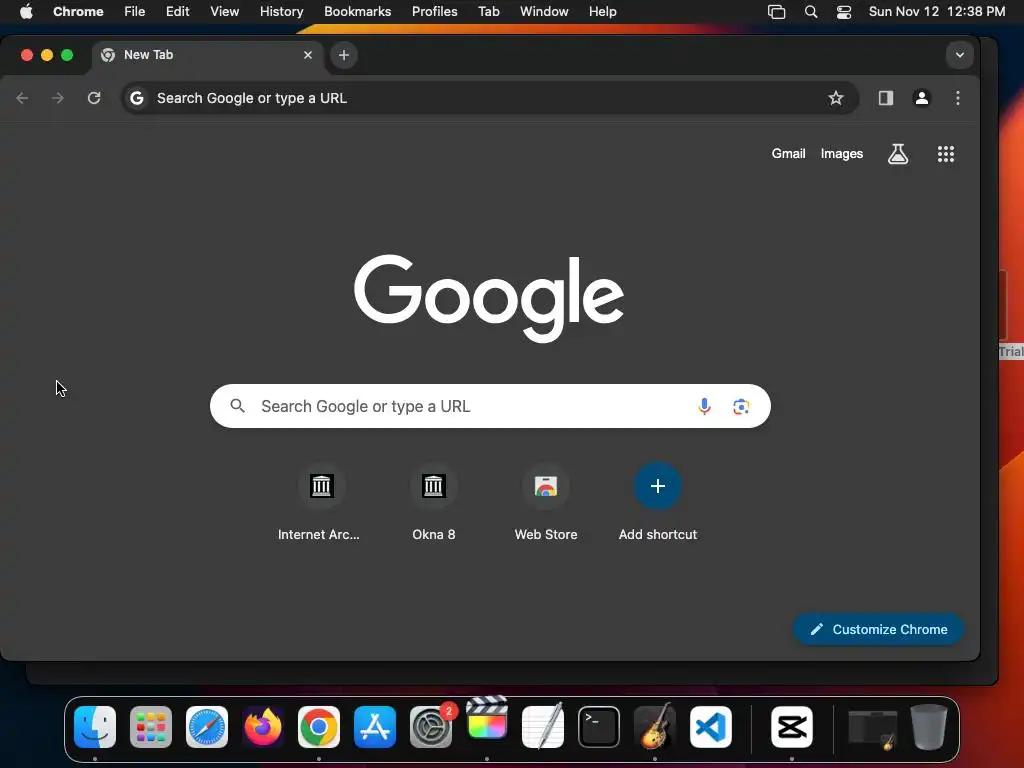Click the minimized window thumbnail in the Dock

[872, 729]
